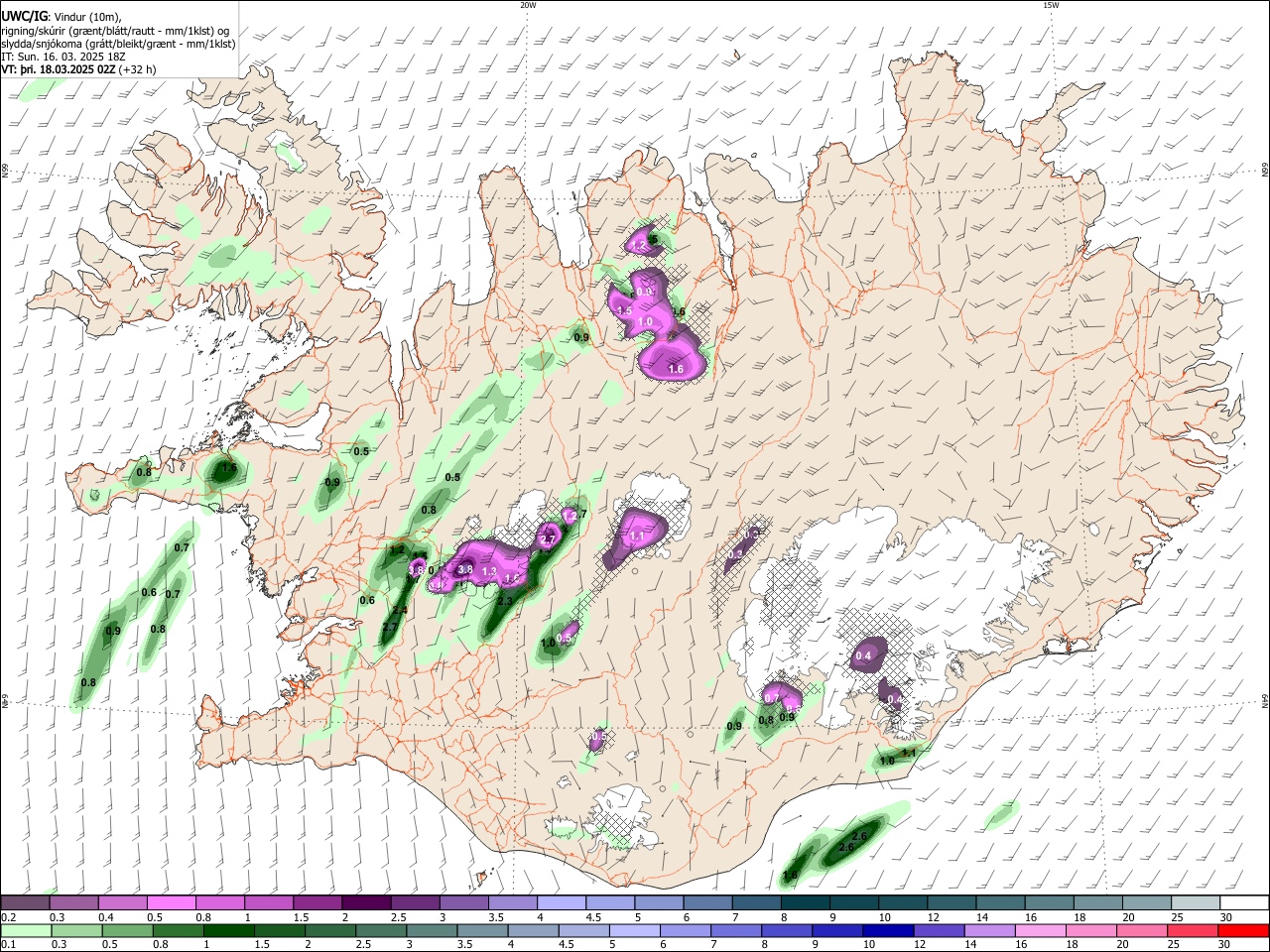
Task: Select dark mauve swatch between 0.2 and 0.3
Action: (25, 903)
